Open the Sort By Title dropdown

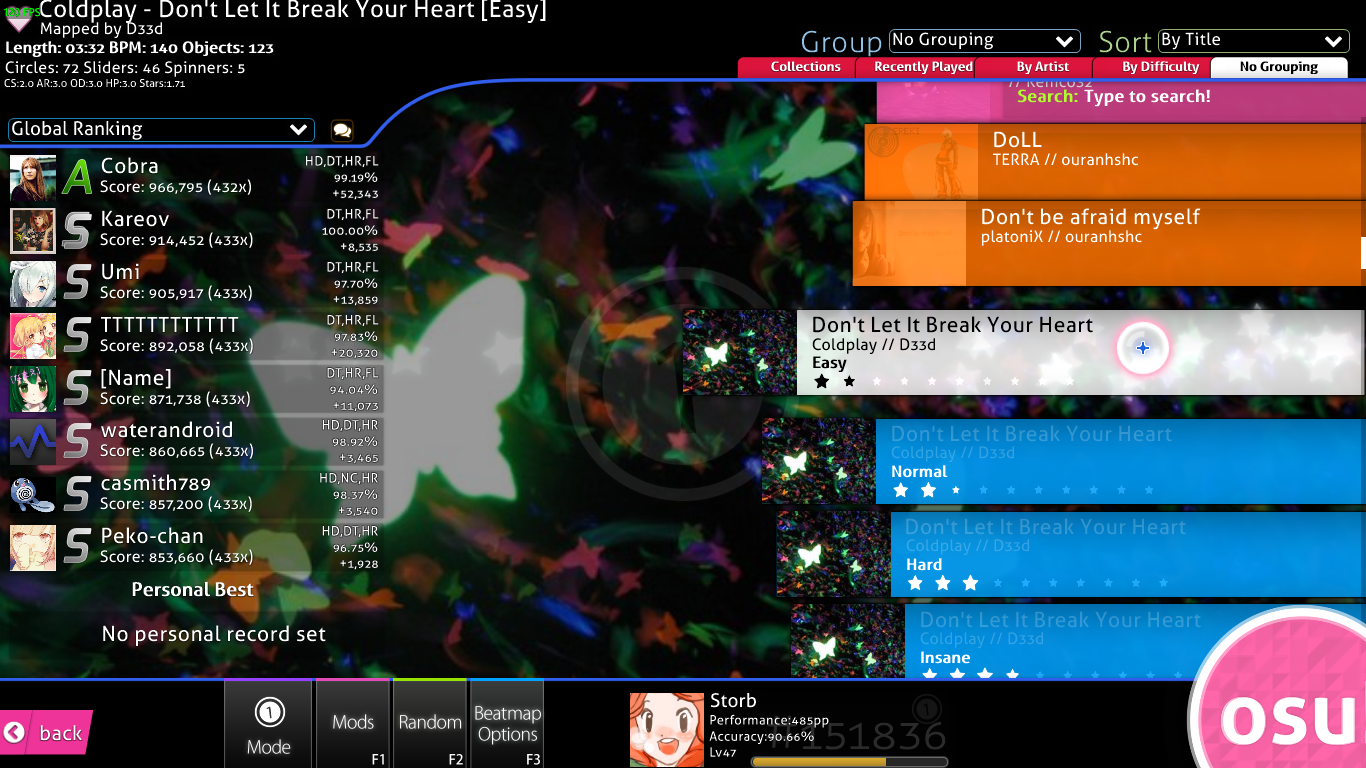tap(1254, 41)
